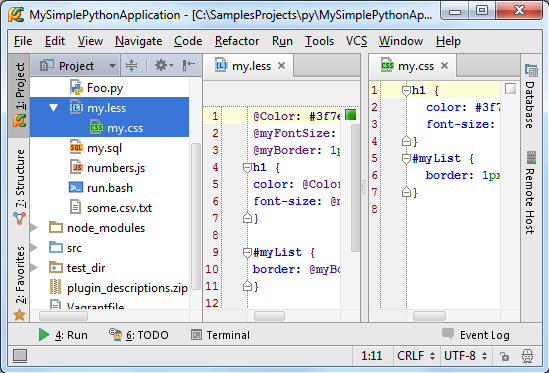Change the UTF-8 file encoding
Screen dimensions: 549x373
[466, 356]
